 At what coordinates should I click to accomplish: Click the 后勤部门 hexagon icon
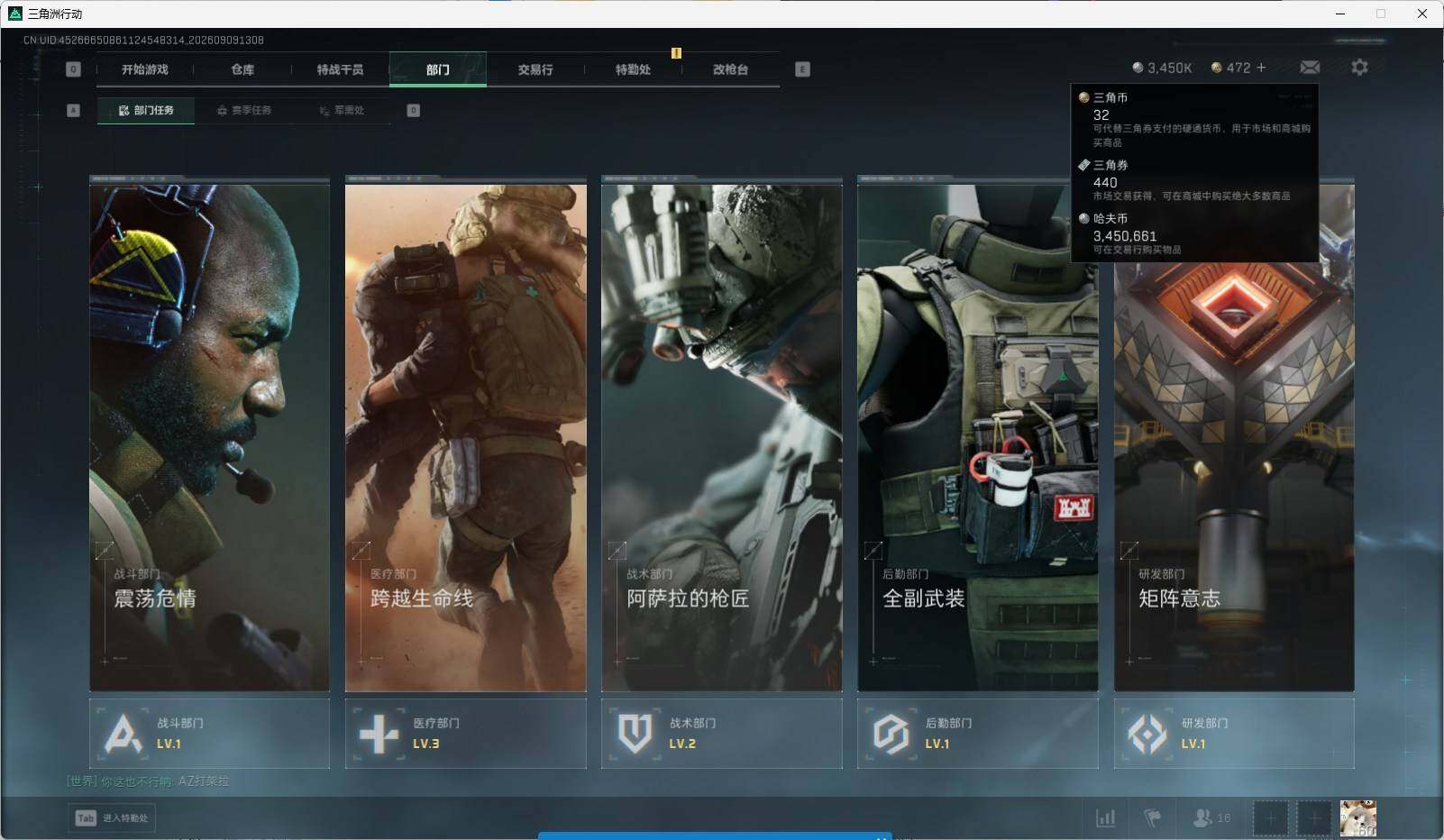891,734
